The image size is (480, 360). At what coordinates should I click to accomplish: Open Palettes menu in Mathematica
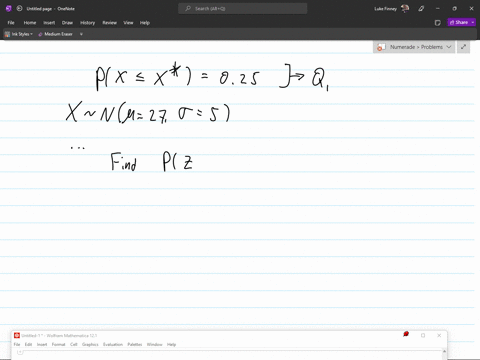click(135, 344)
